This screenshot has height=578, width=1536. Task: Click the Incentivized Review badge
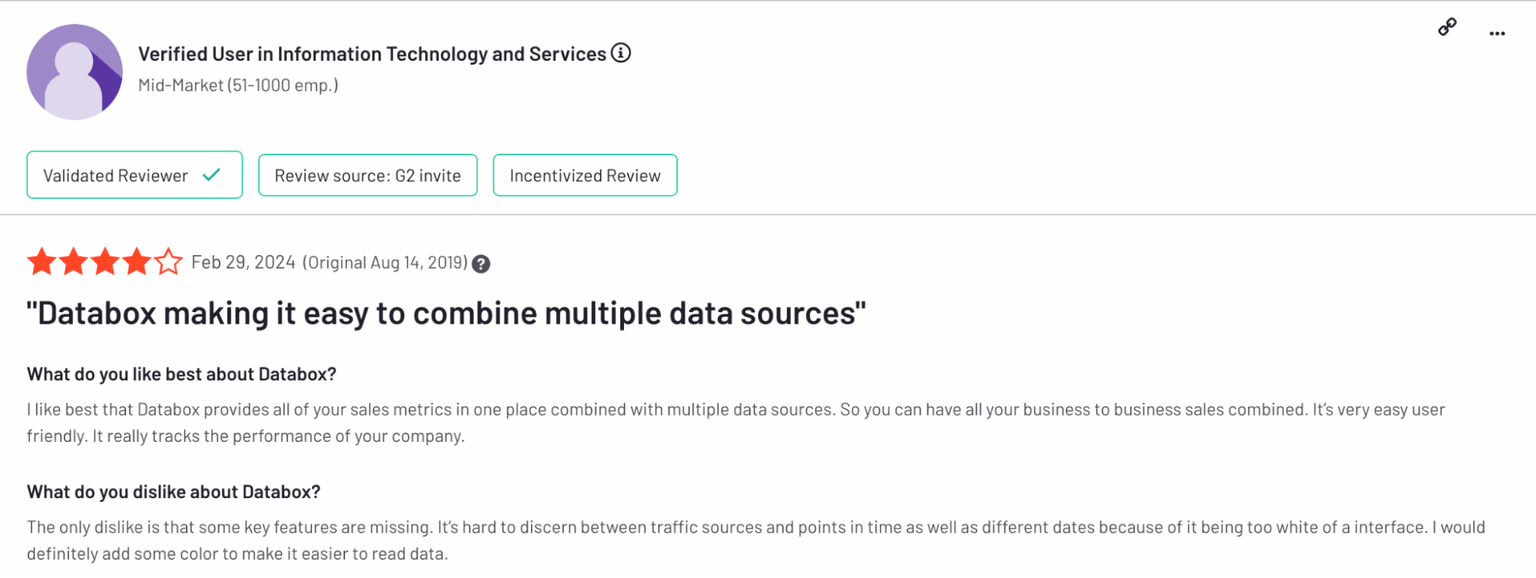(x=585, y=175)
